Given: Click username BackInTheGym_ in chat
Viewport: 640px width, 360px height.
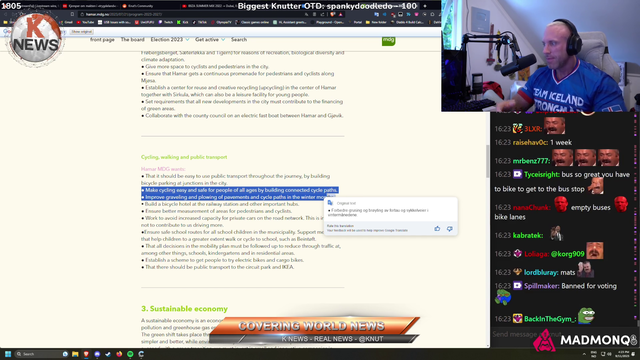Looking at the screenshot, I should [x=549, y=319].
